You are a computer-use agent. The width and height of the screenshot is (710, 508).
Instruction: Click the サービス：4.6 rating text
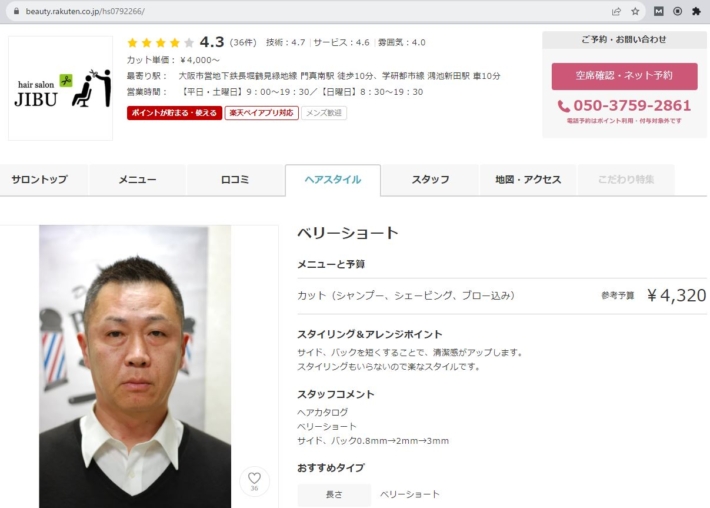(x=341, y=43)
